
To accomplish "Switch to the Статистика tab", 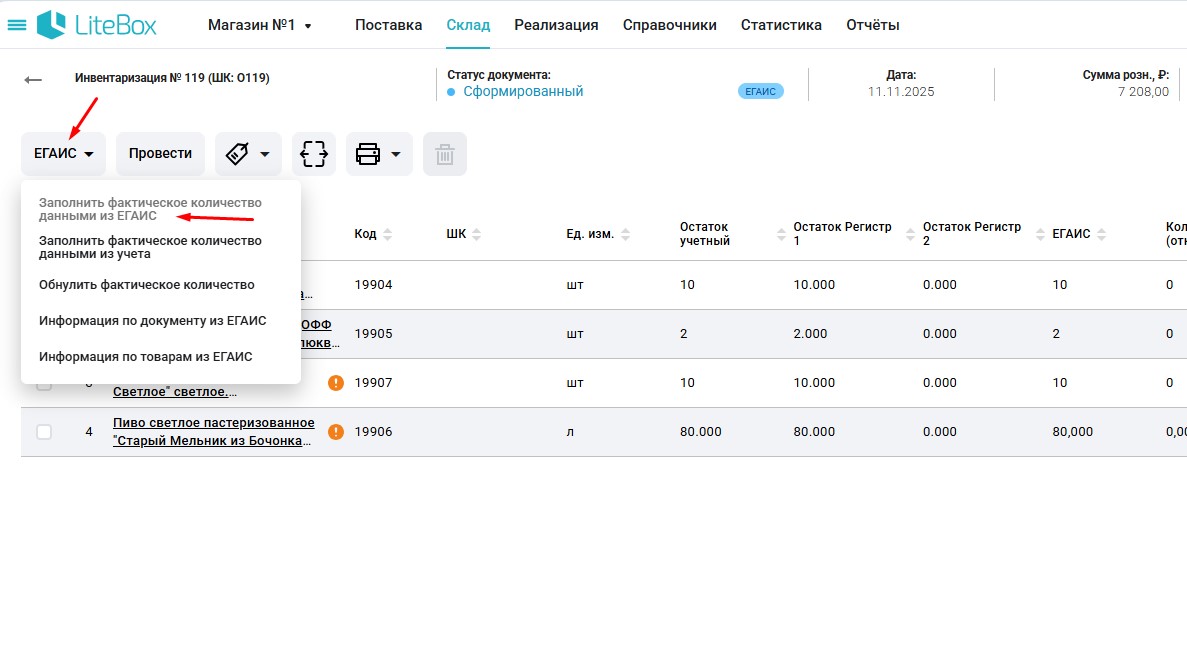I will point(781,25).
